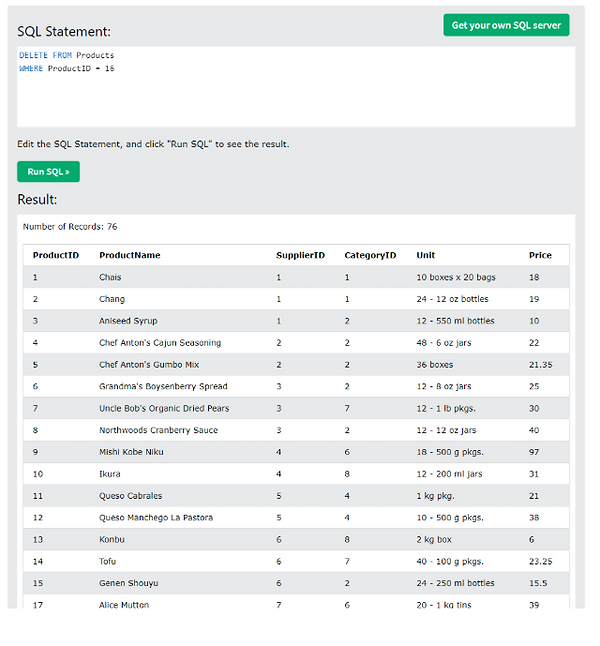Click unit cell 12 - 550 ml bottles
The width and height of the screenshot is (600, 646).
coord(455,321)
